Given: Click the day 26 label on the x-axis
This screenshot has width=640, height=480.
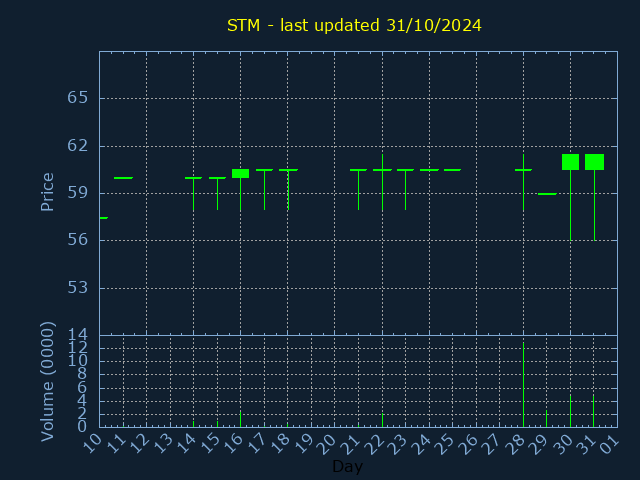Looking at the screenshot, I should point(470,443).
